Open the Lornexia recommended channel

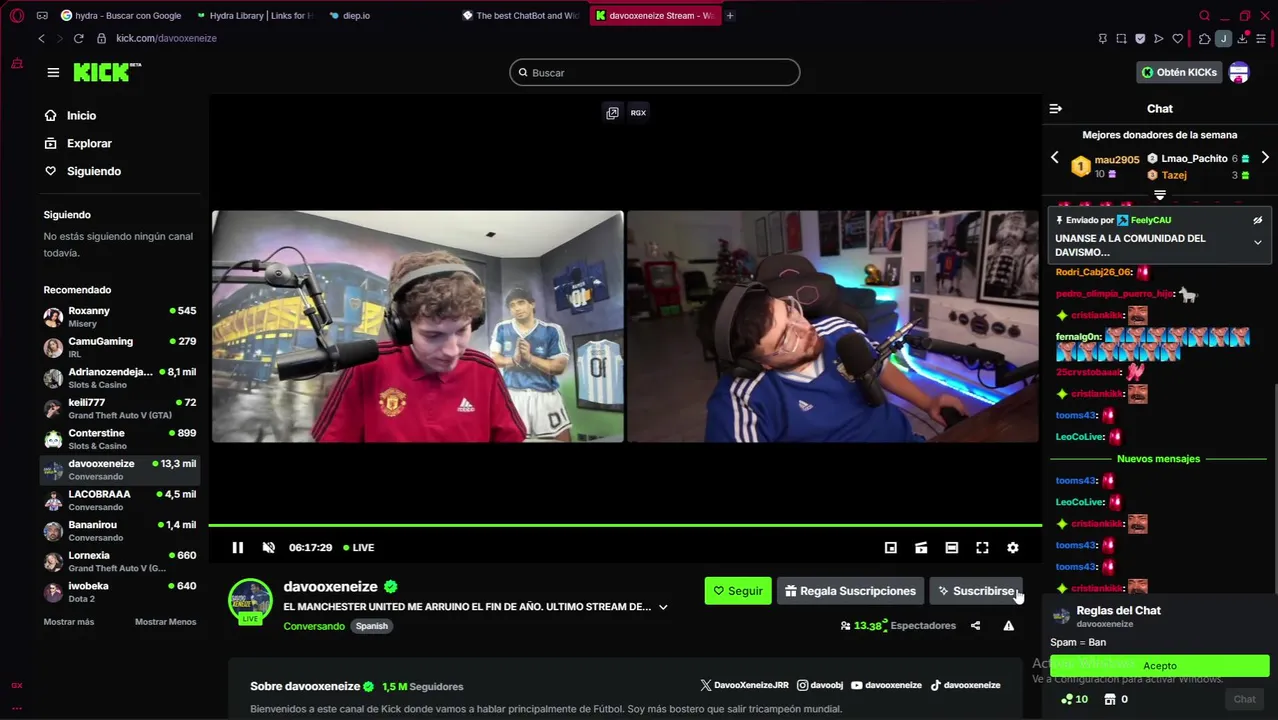[x=120, y=561]
